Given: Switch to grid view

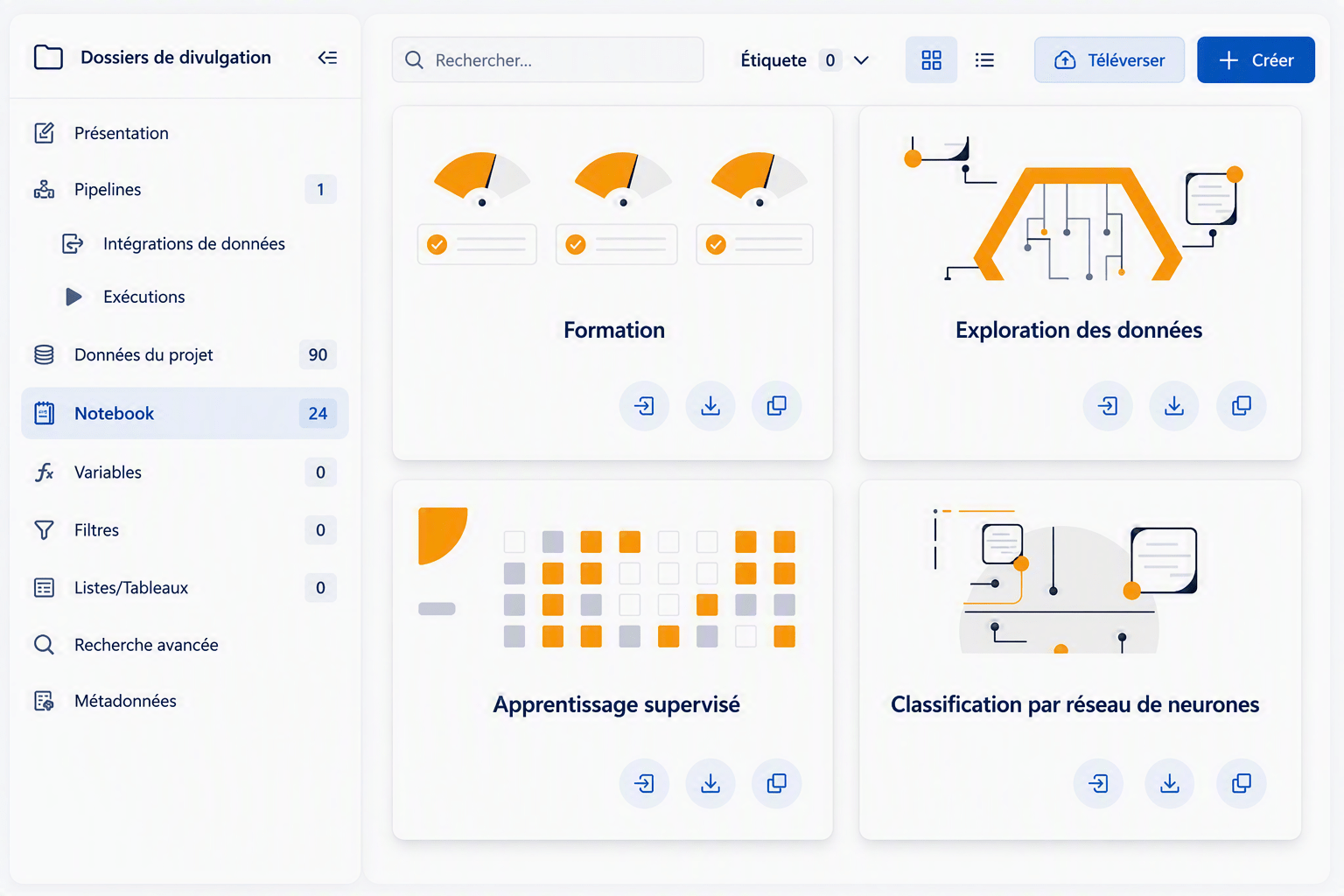Looking at the screenshot, I should [931, 59].
